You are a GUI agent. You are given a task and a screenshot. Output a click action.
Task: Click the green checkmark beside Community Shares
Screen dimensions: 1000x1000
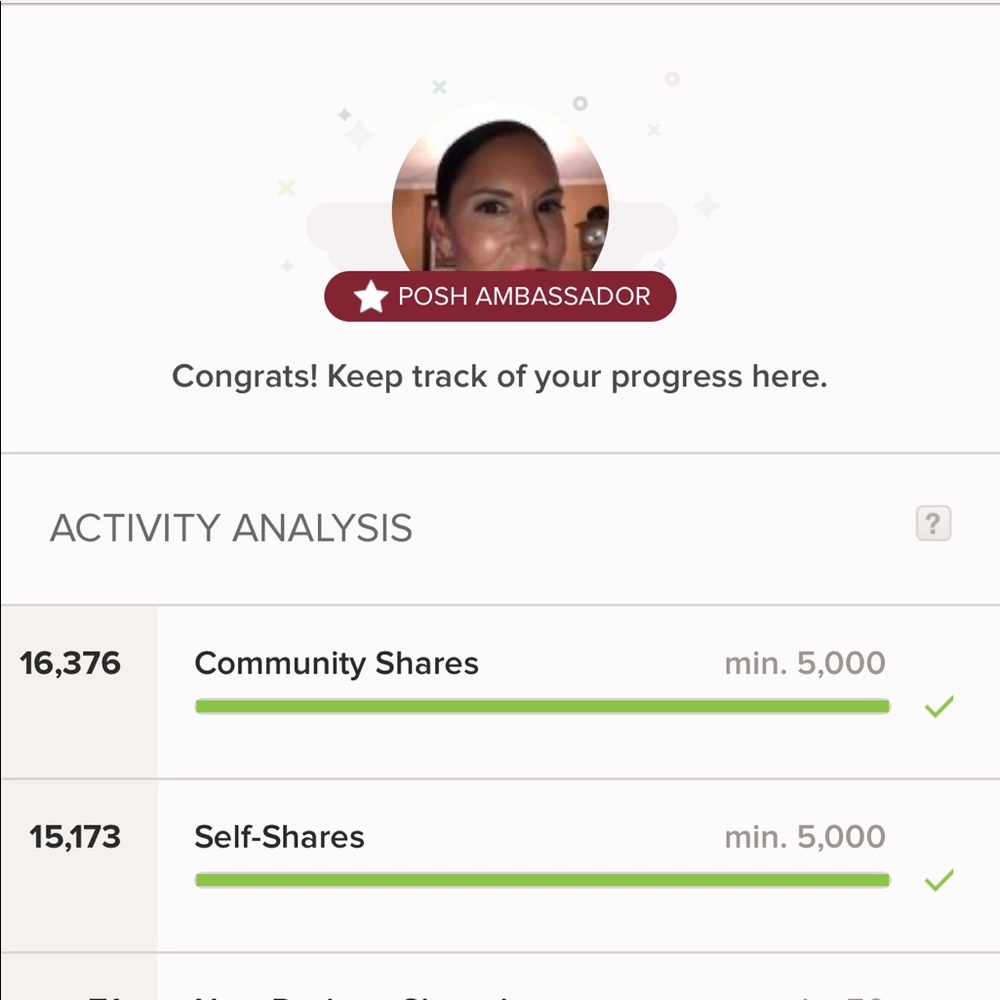[938, 708]
